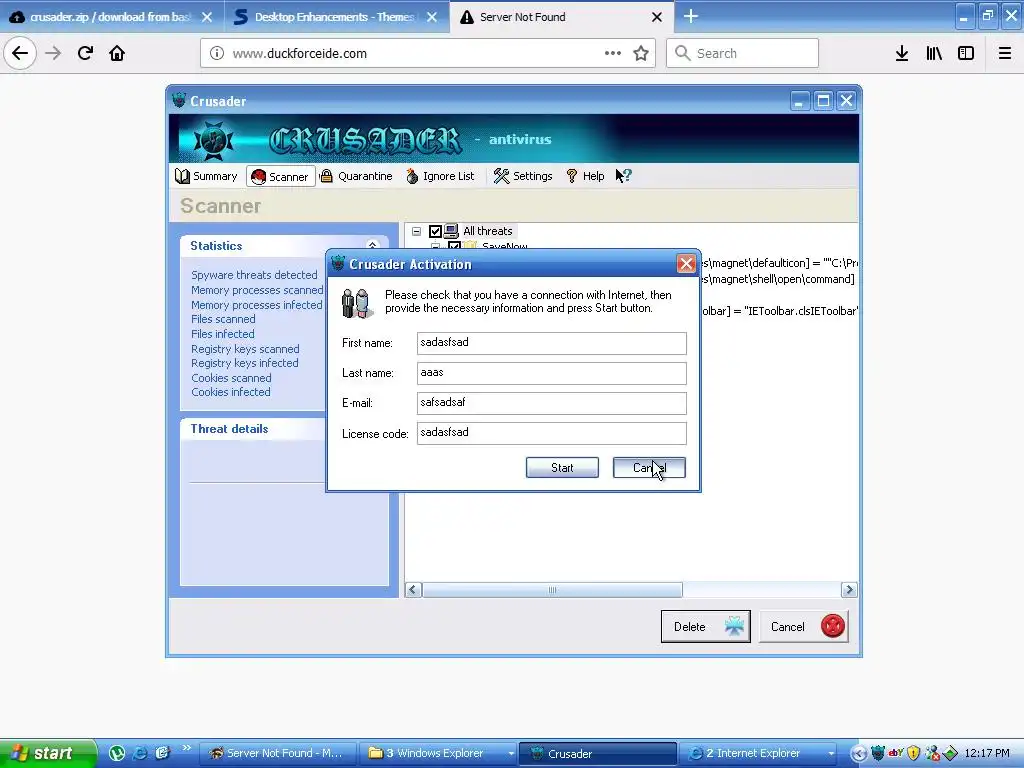This screenshot has width=1024, height=768.
Task: Open the page actions three-dot menu
Action: point(613,54)
